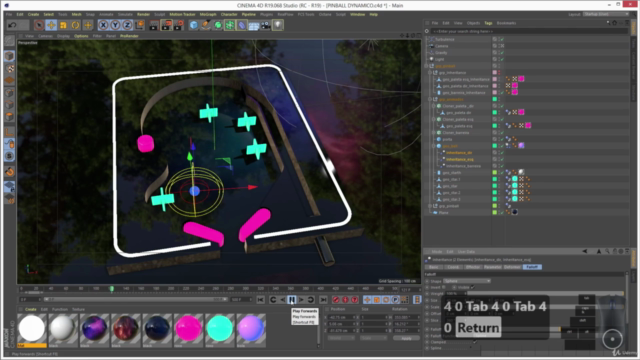Open the viewport Options menu
Image resolution: width=640 pixels, height=360 pixels.
point(81,36)
